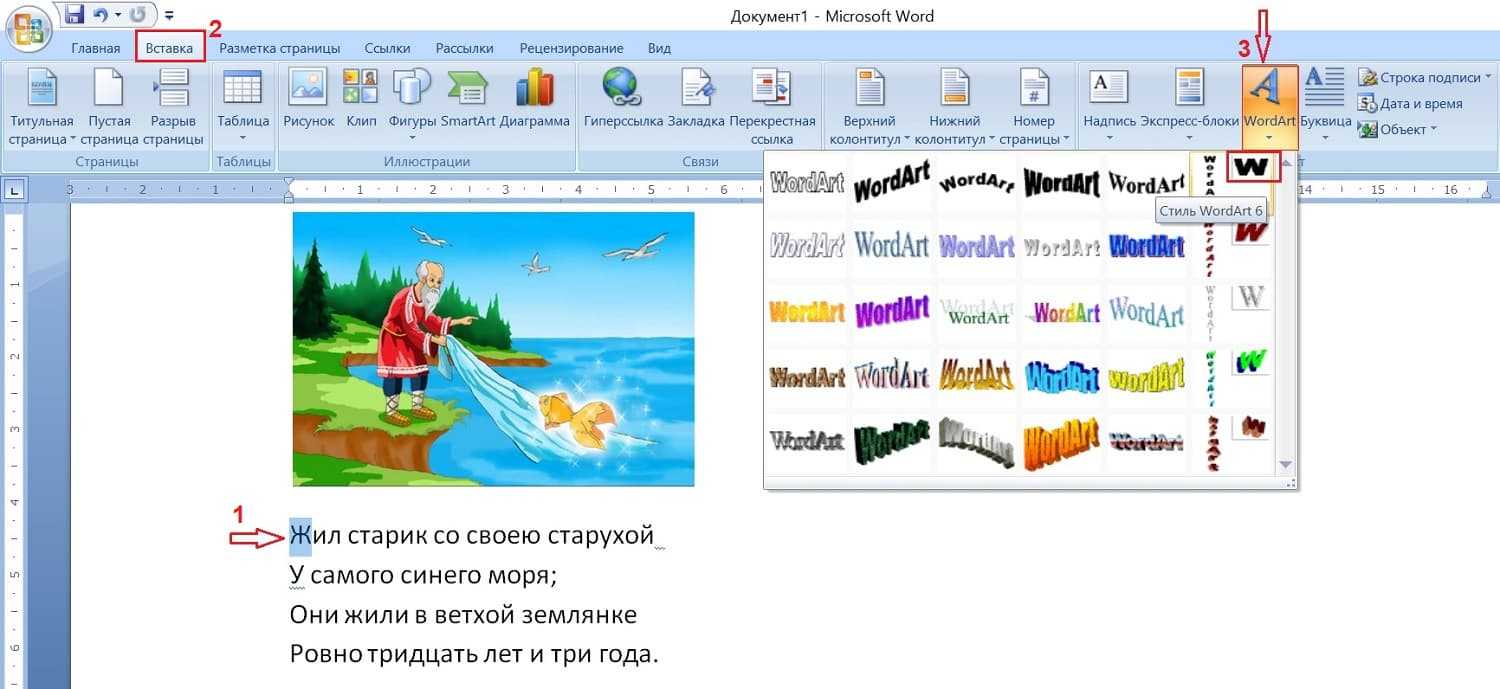
Task: Save document via Quick Access floppy icon
Action: (74, 15)
